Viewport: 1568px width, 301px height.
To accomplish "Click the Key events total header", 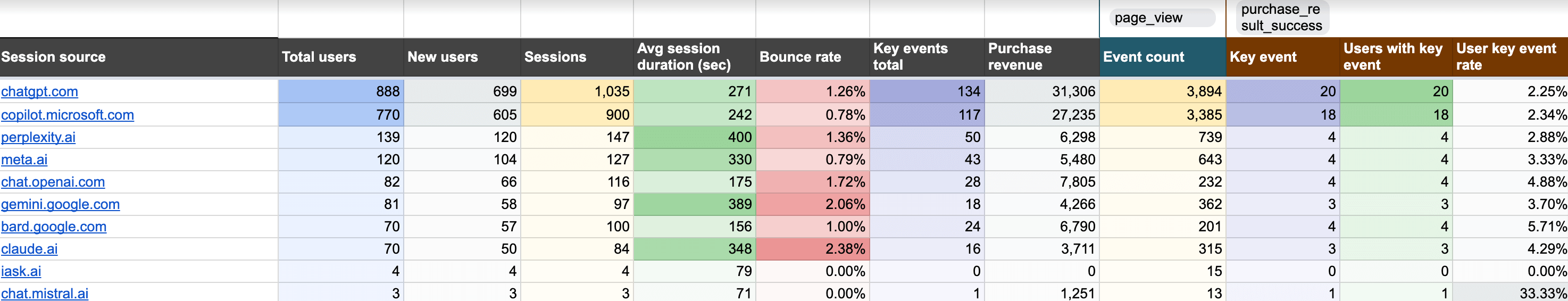I will pos(927,57).
